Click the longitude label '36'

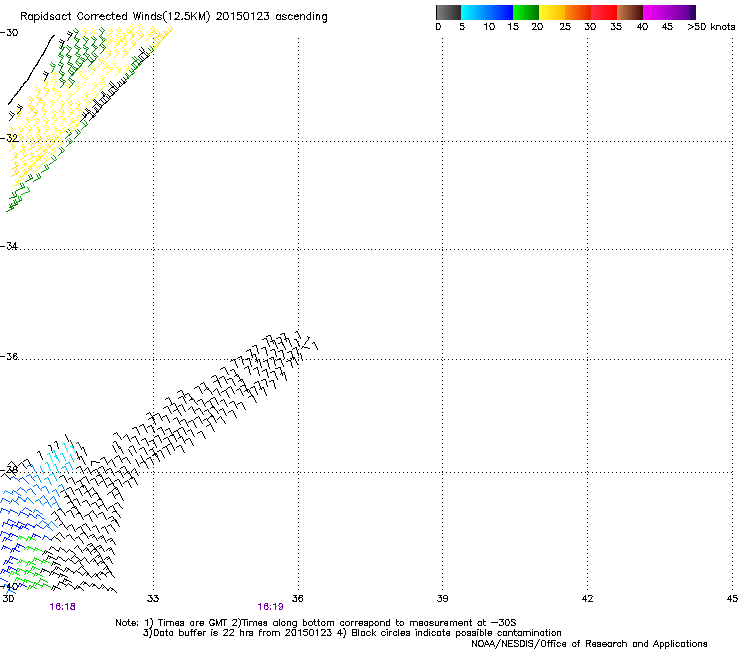[x=298, y=599]
